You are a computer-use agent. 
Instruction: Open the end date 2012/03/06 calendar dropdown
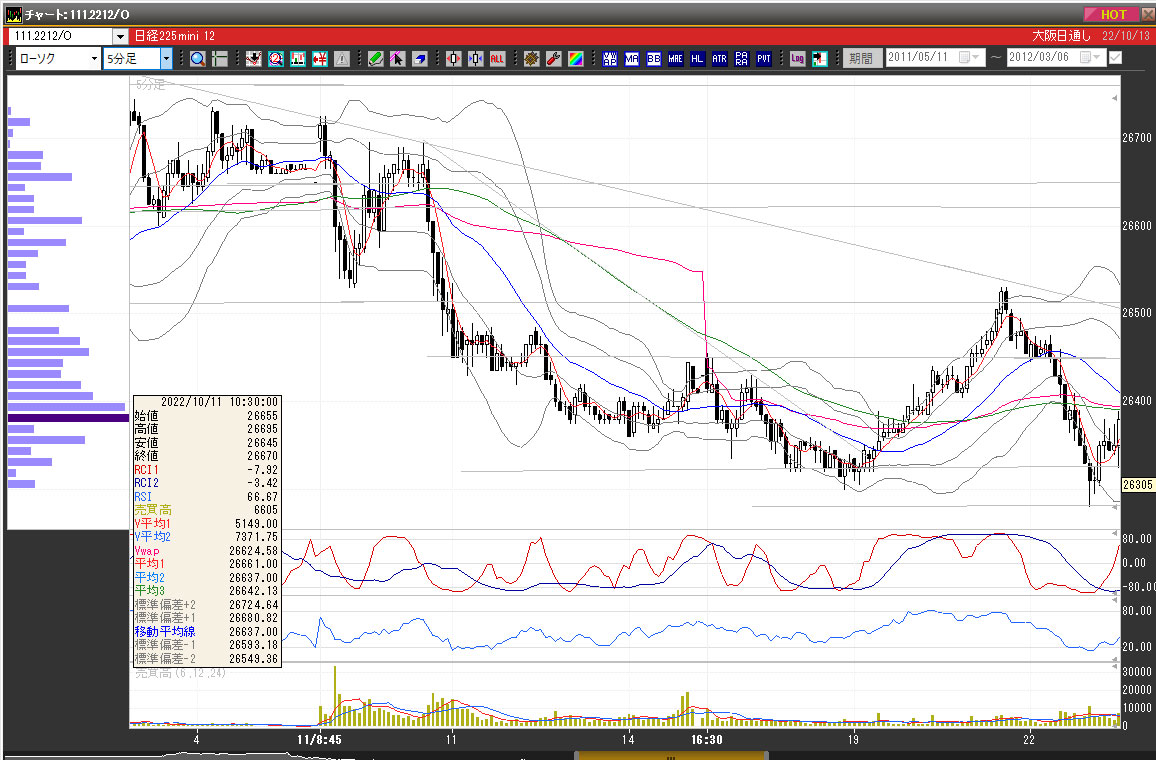click(x=1090, y=57)
